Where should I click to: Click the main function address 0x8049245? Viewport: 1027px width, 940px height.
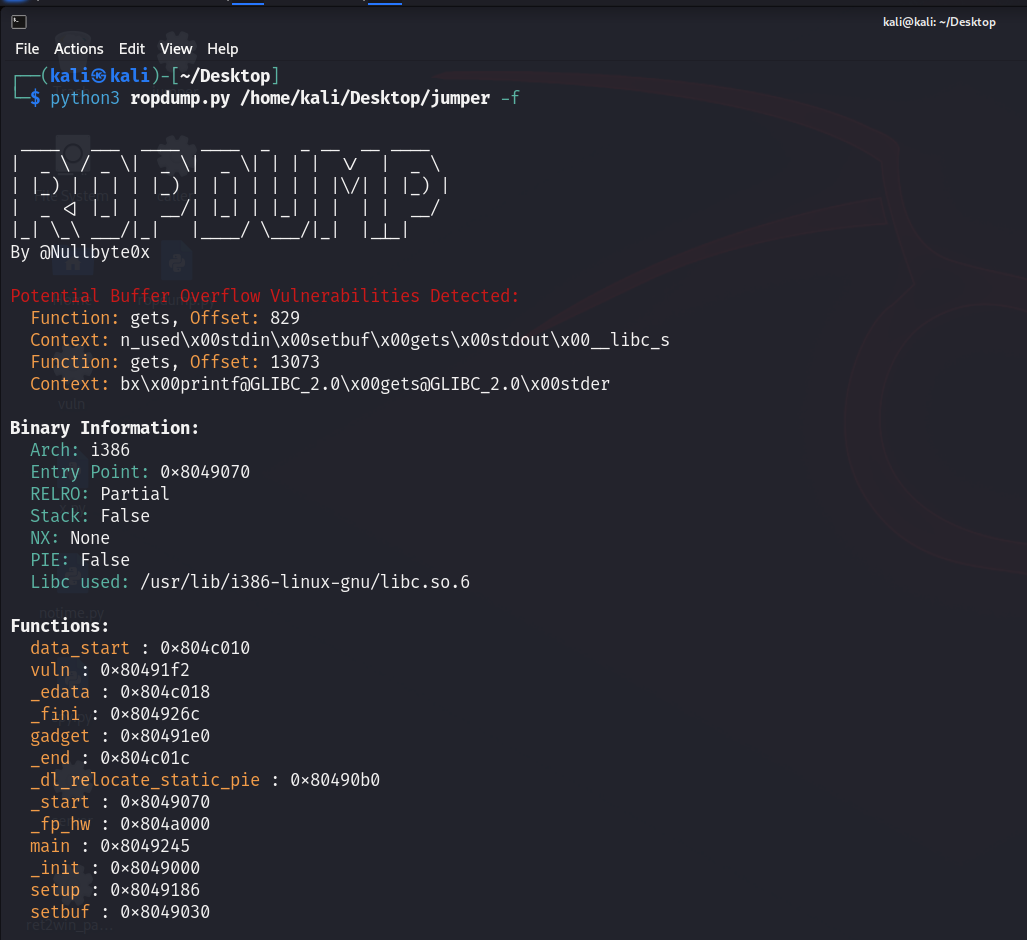145,846
